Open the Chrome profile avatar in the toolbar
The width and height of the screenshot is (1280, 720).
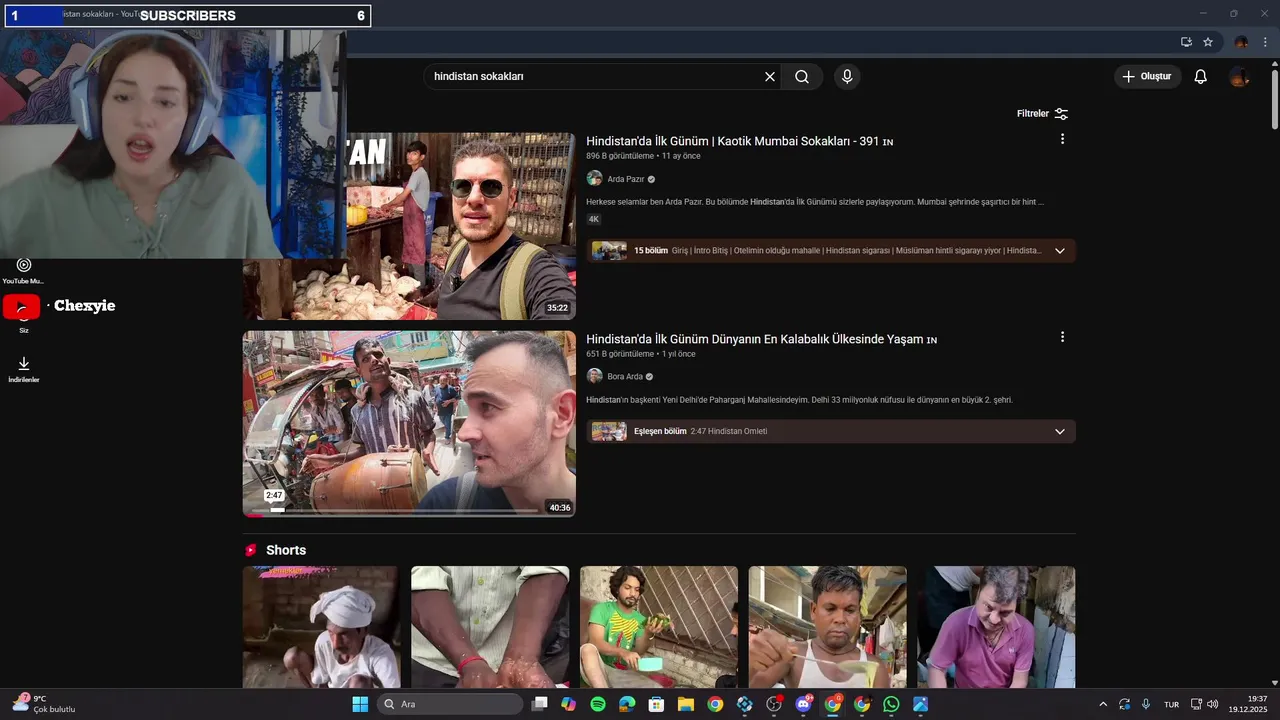1241,42
